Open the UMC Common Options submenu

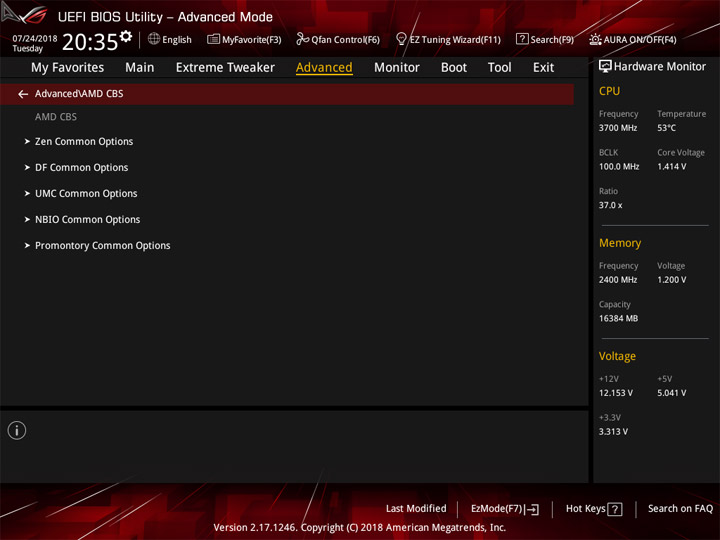click(86, 193)
